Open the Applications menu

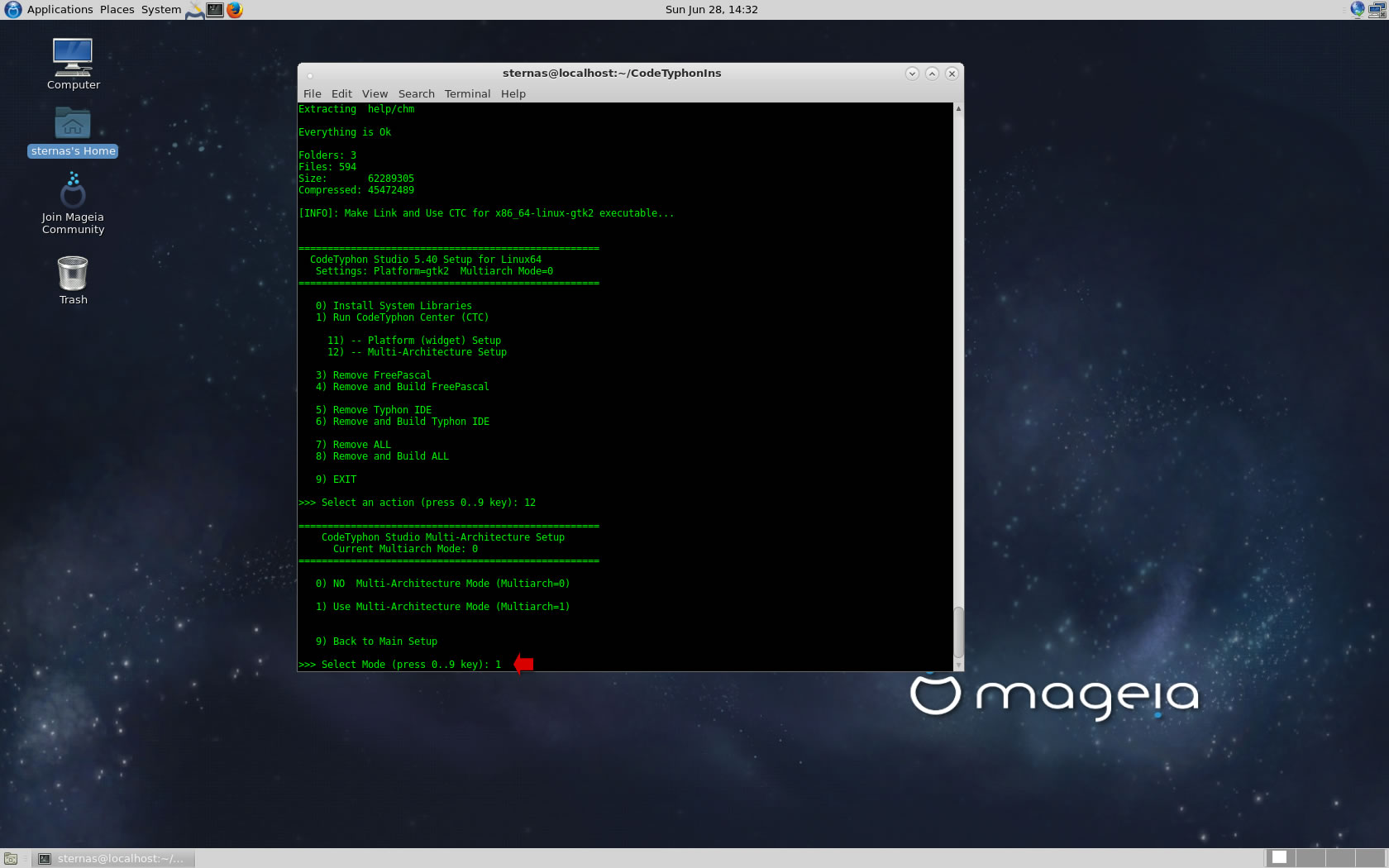pos(60,10)
